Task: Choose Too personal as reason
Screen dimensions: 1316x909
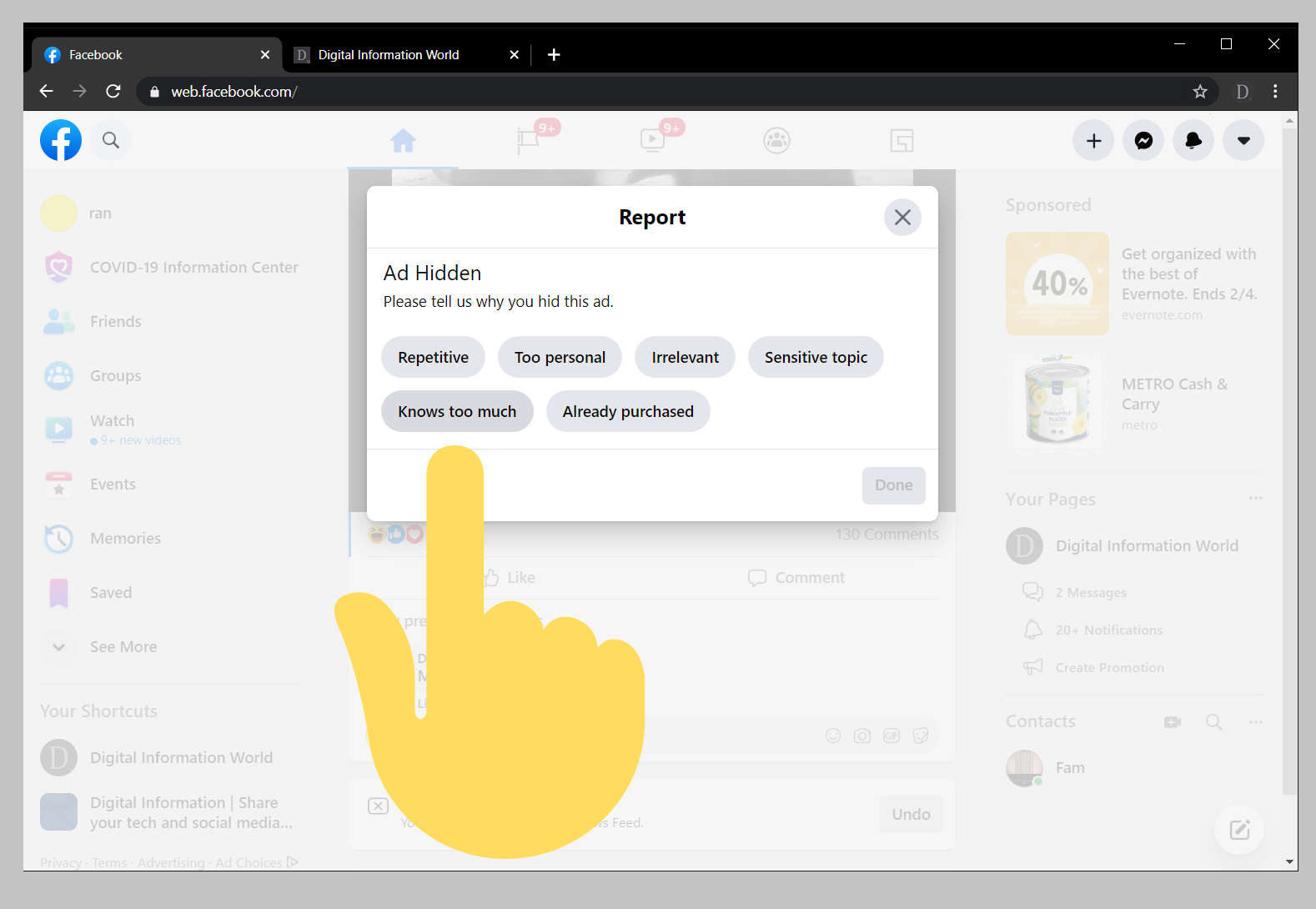Action: tap(560, 357)
